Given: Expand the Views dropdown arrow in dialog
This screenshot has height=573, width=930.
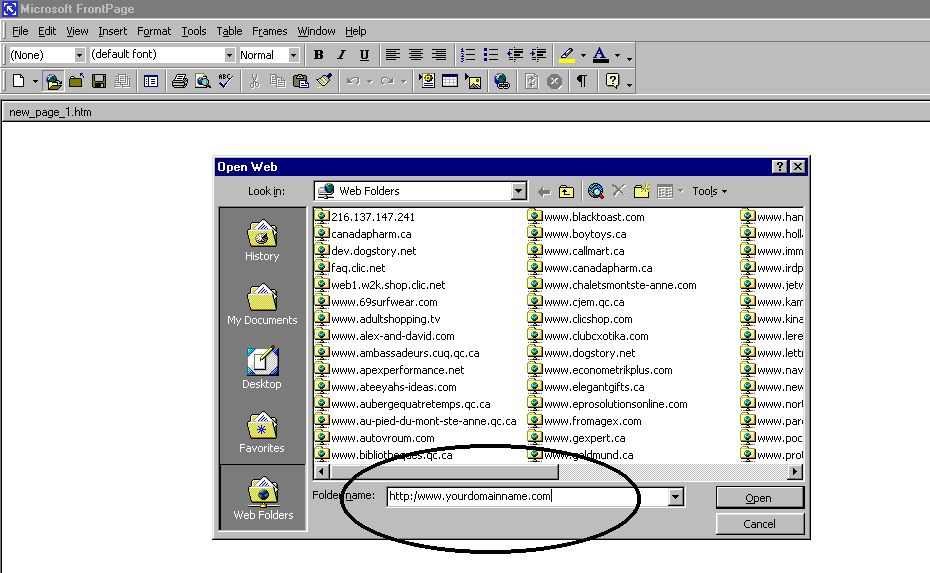Looking at the screenshot, I should (x=681, y=191).
